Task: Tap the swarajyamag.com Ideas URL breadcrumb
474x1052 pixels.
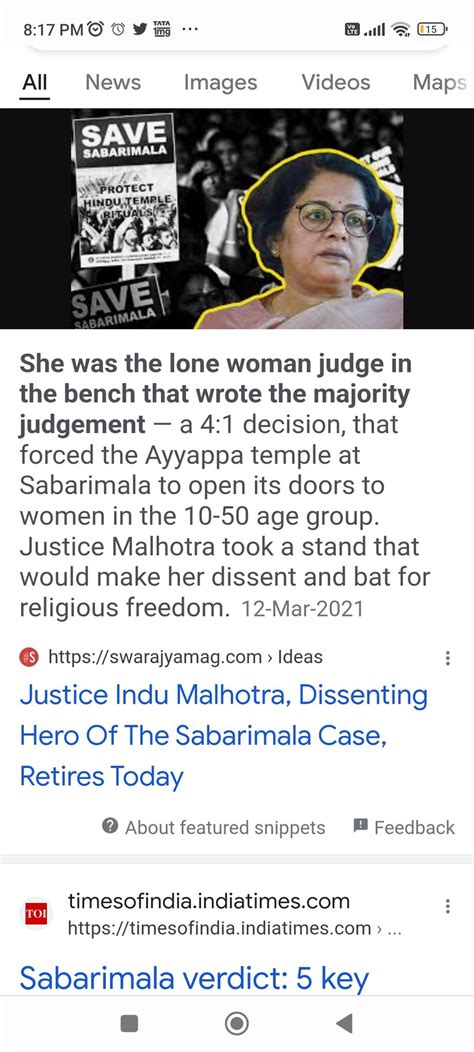Action: coord(185,658)
